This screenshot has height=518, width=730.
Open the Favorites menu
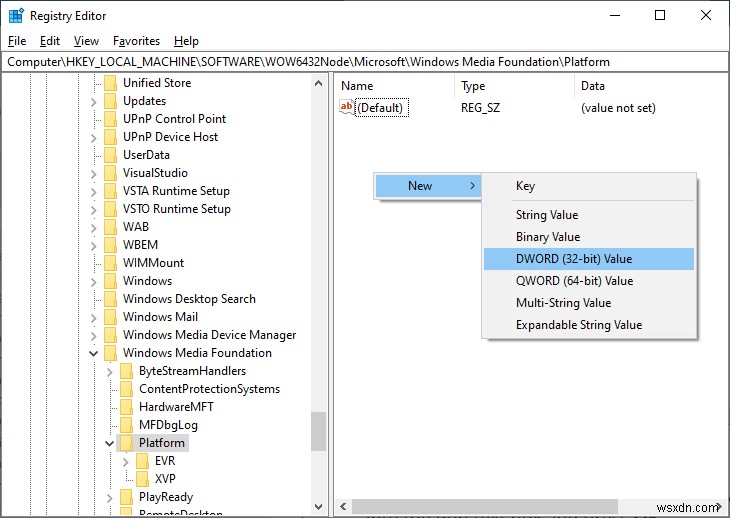click(136, 41)
